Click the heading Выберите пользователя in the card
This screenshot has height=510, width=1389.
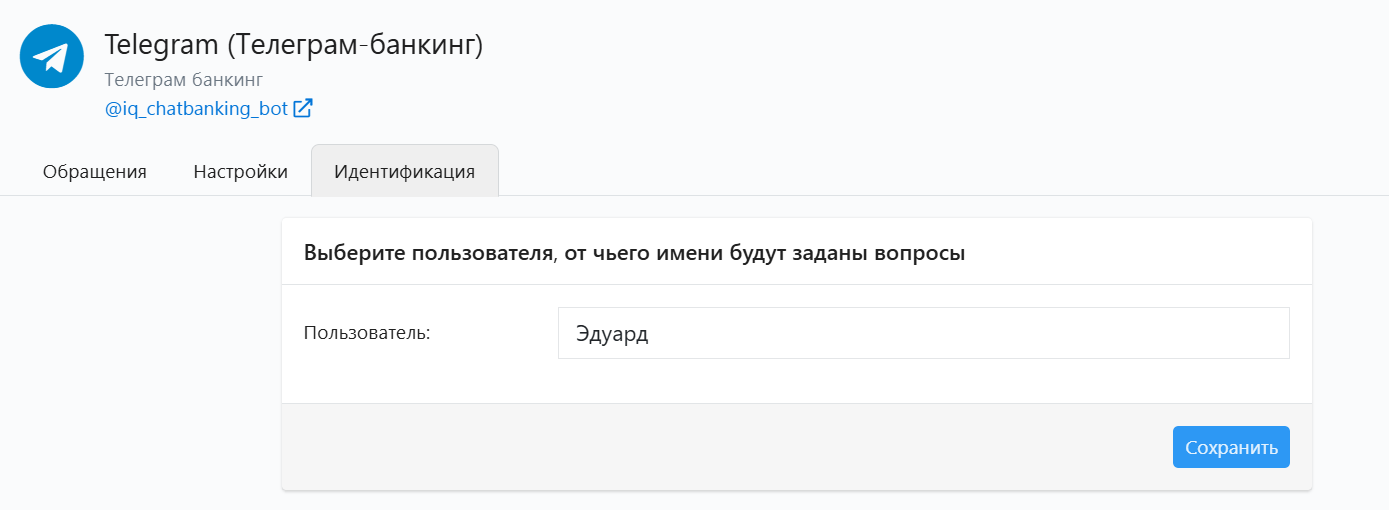pos(429,253)
